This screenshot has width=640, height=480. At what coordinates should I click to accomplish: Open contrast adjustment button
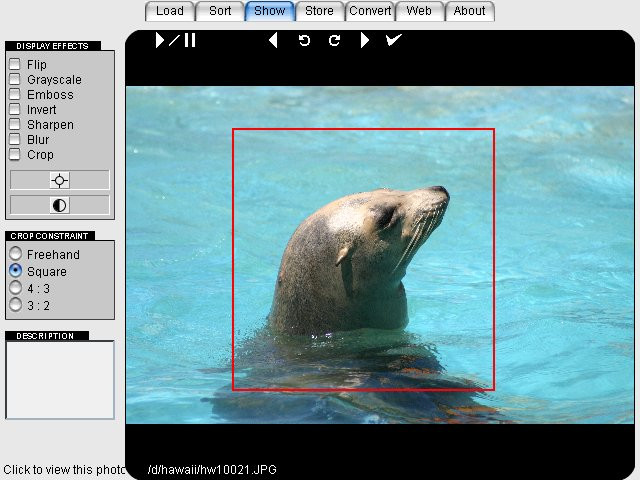pos(60,205)
